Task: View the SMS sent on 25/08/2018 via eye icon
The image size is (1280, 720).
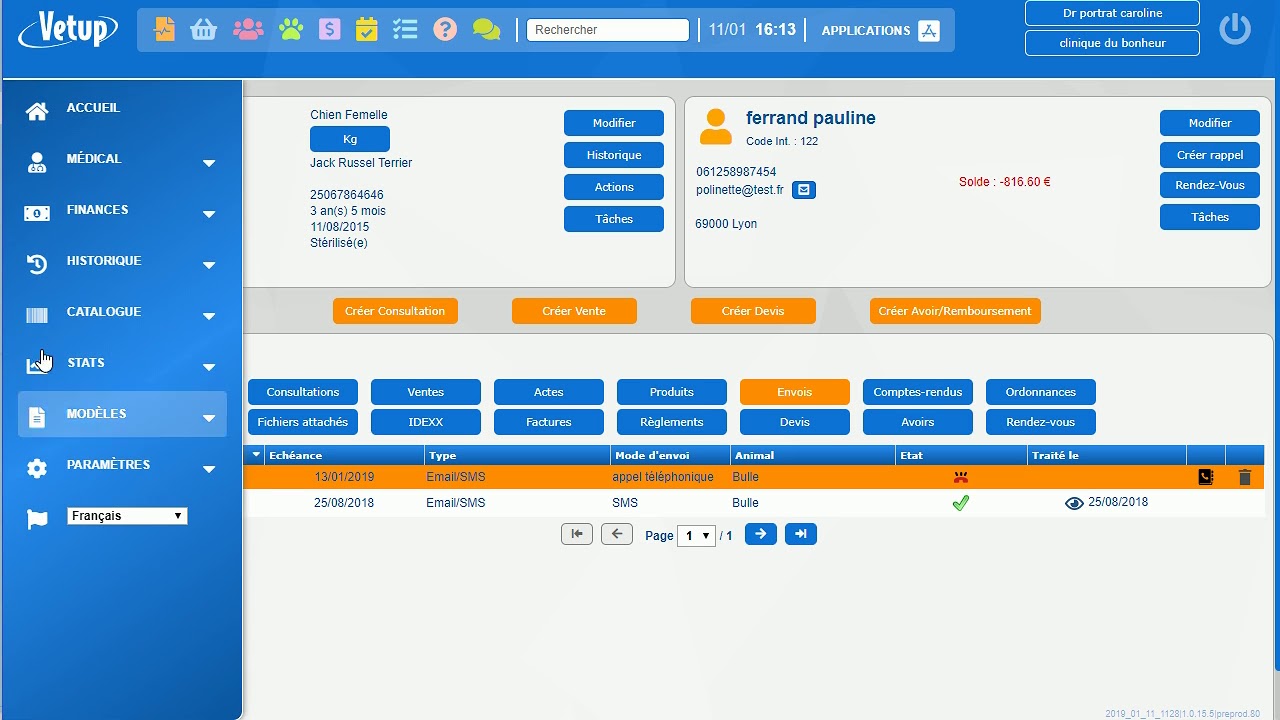Action: (1074, 504)
